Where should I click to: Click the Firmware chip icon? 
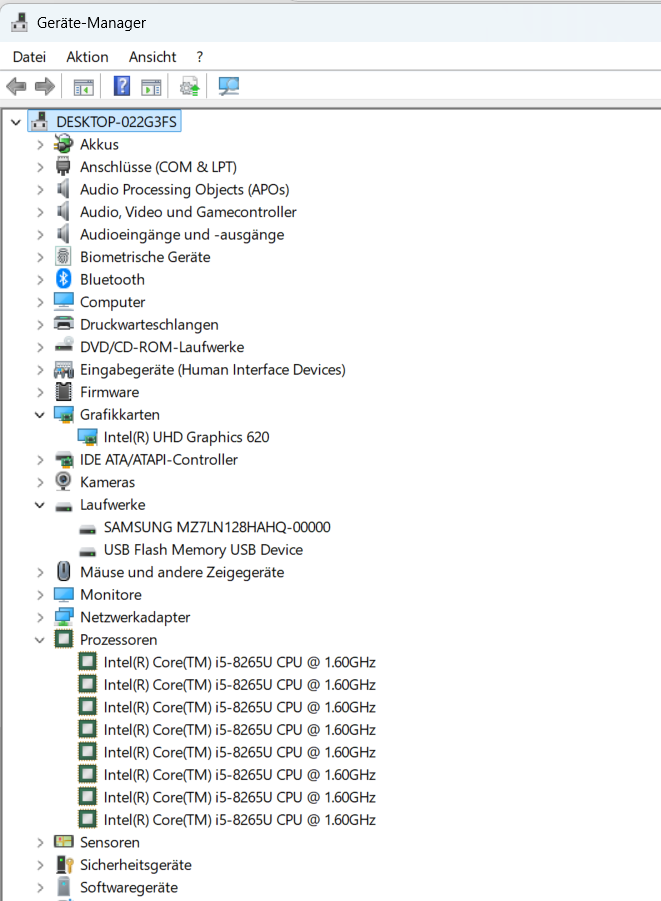point(63,392)
